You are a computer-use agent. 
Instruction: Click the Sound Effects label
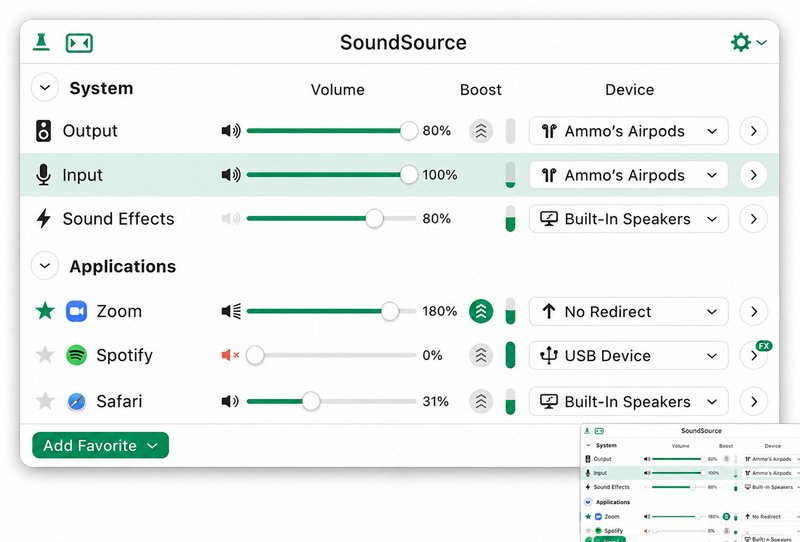coord(118,218)
